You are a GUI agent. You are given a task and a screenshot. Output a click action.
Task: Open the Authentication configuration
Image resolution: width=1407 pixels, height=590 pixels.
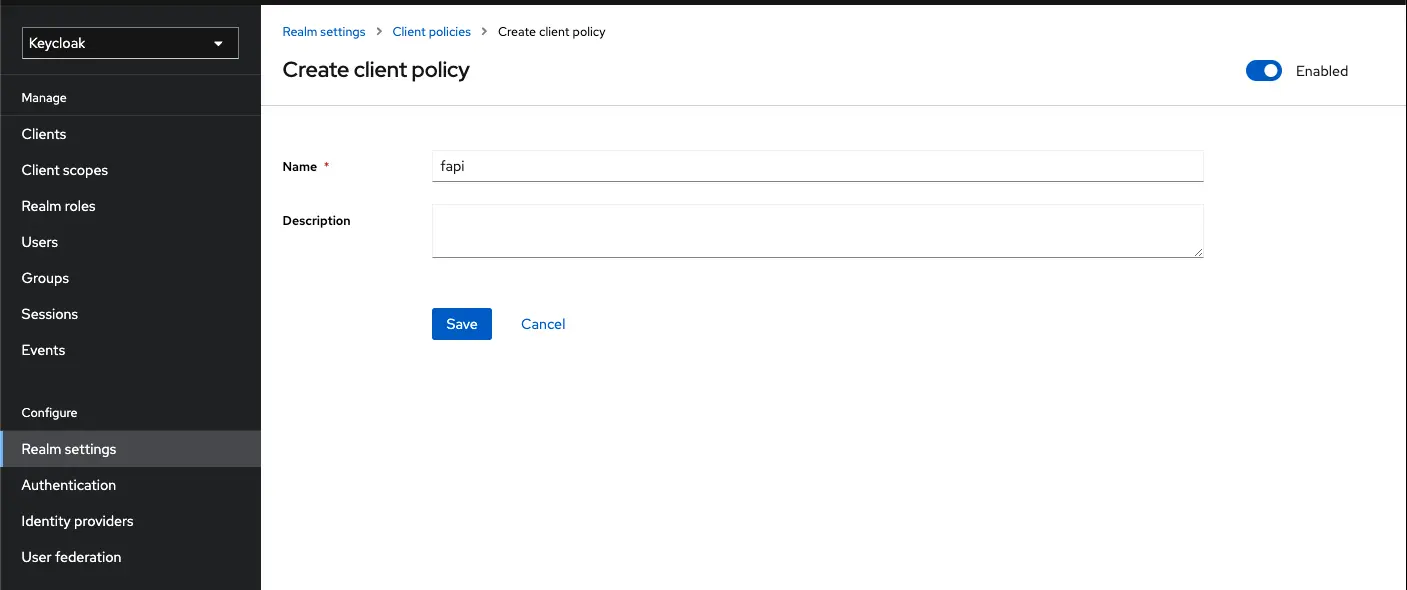[68, 484]
